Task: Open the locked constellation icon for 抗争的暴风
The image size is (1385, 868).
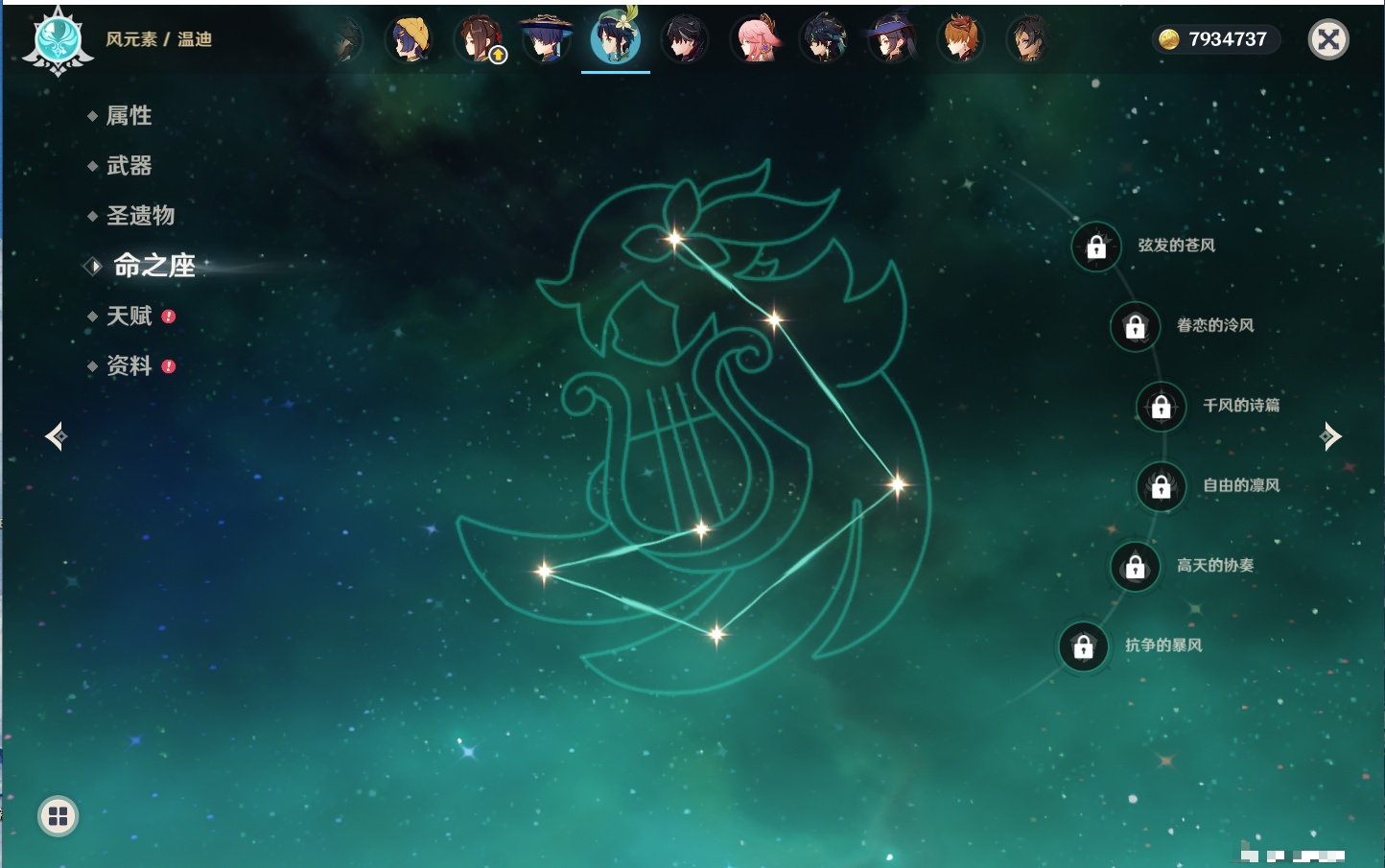Action: point(1083,646)
